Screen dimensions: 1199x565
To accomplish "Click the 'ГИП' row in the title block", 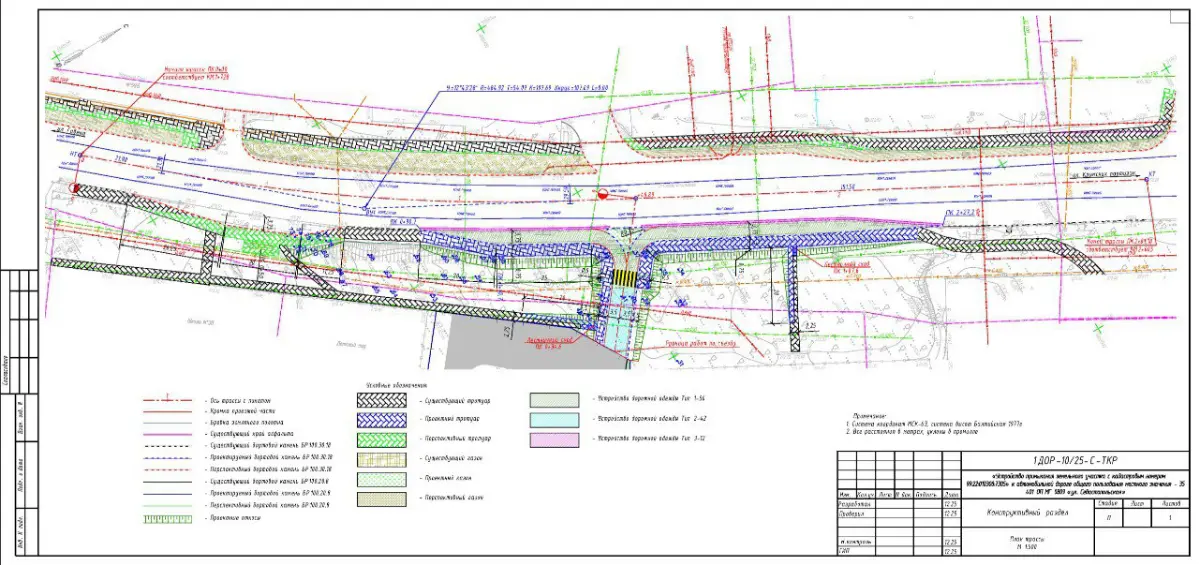I will click(899, 550).
